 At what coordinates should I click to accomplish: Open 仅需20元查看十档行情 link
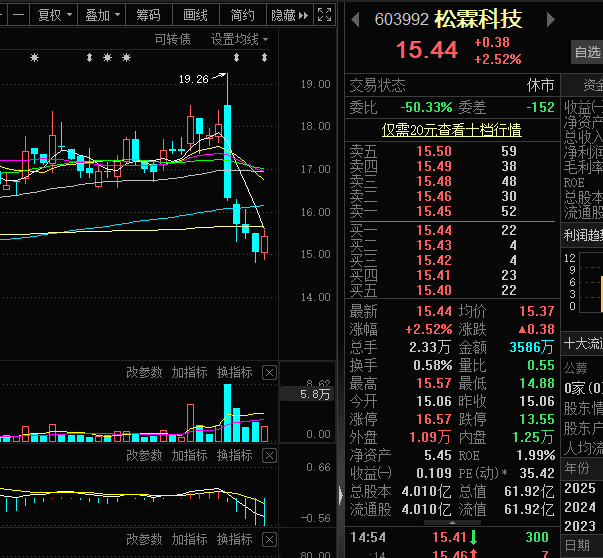[x=451, y=130]
